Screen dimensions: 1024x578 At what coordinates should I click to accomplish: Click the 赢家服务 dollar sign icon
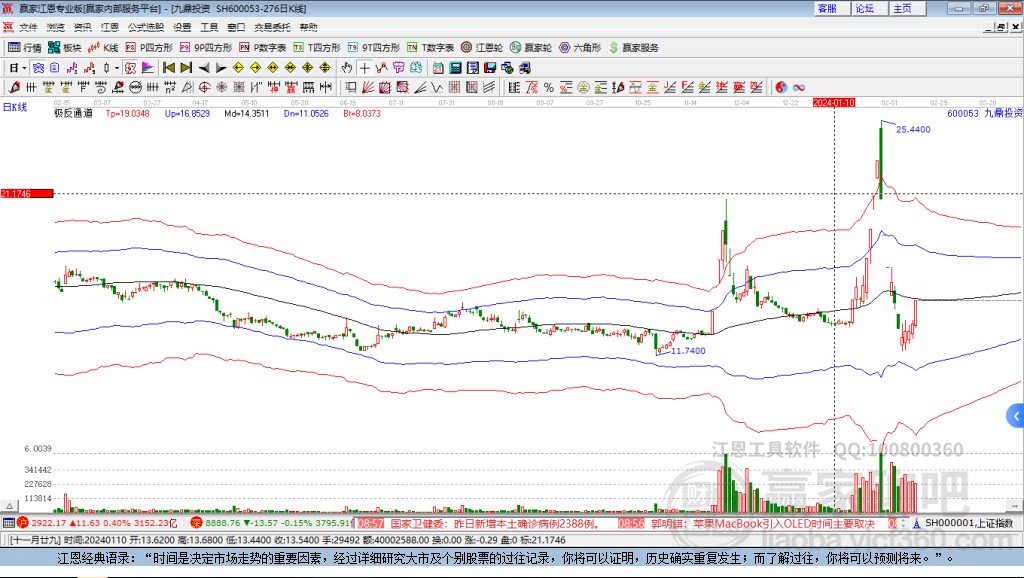[x=613, y=48]
